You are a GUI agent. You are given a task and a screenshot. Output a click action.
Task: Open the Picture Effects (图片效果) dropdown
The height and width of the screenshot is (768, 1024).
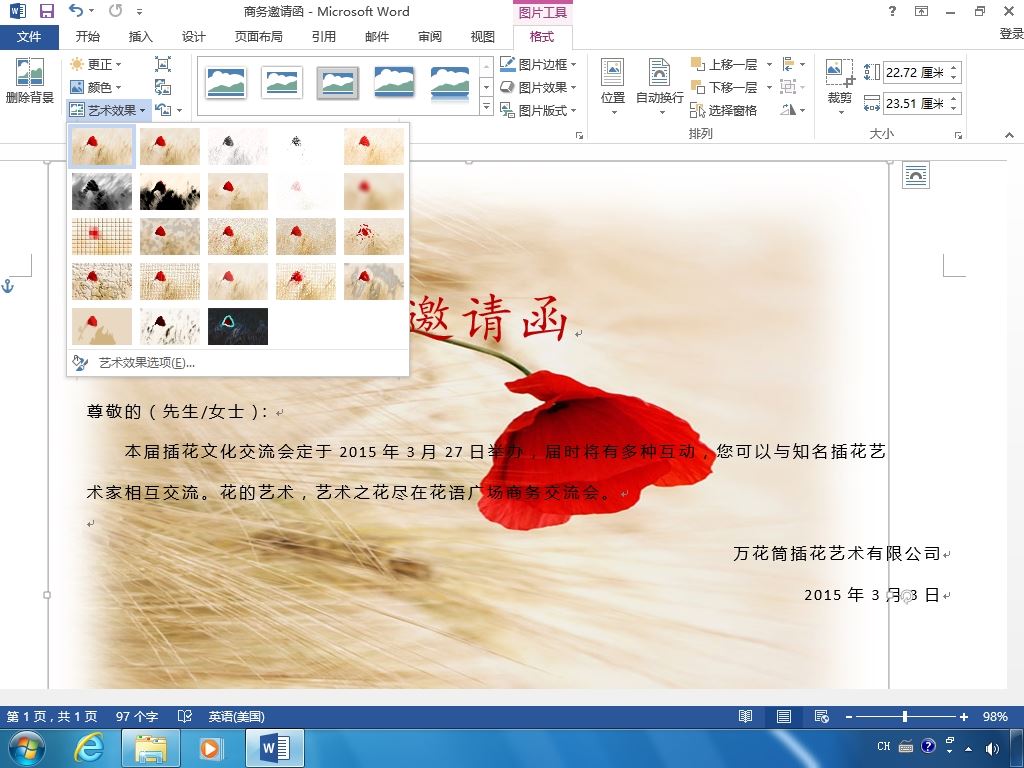point(538,87)
